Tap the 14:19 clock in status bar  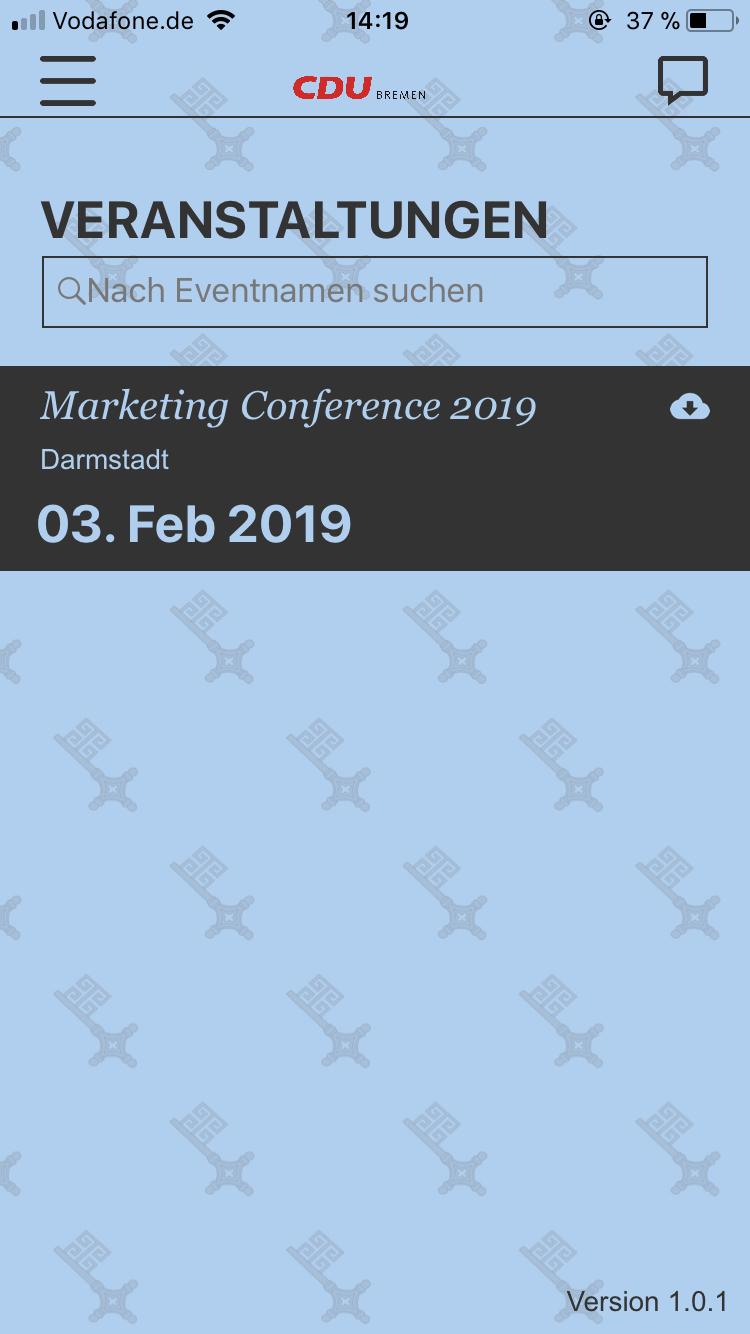click(x=377, y=20)
